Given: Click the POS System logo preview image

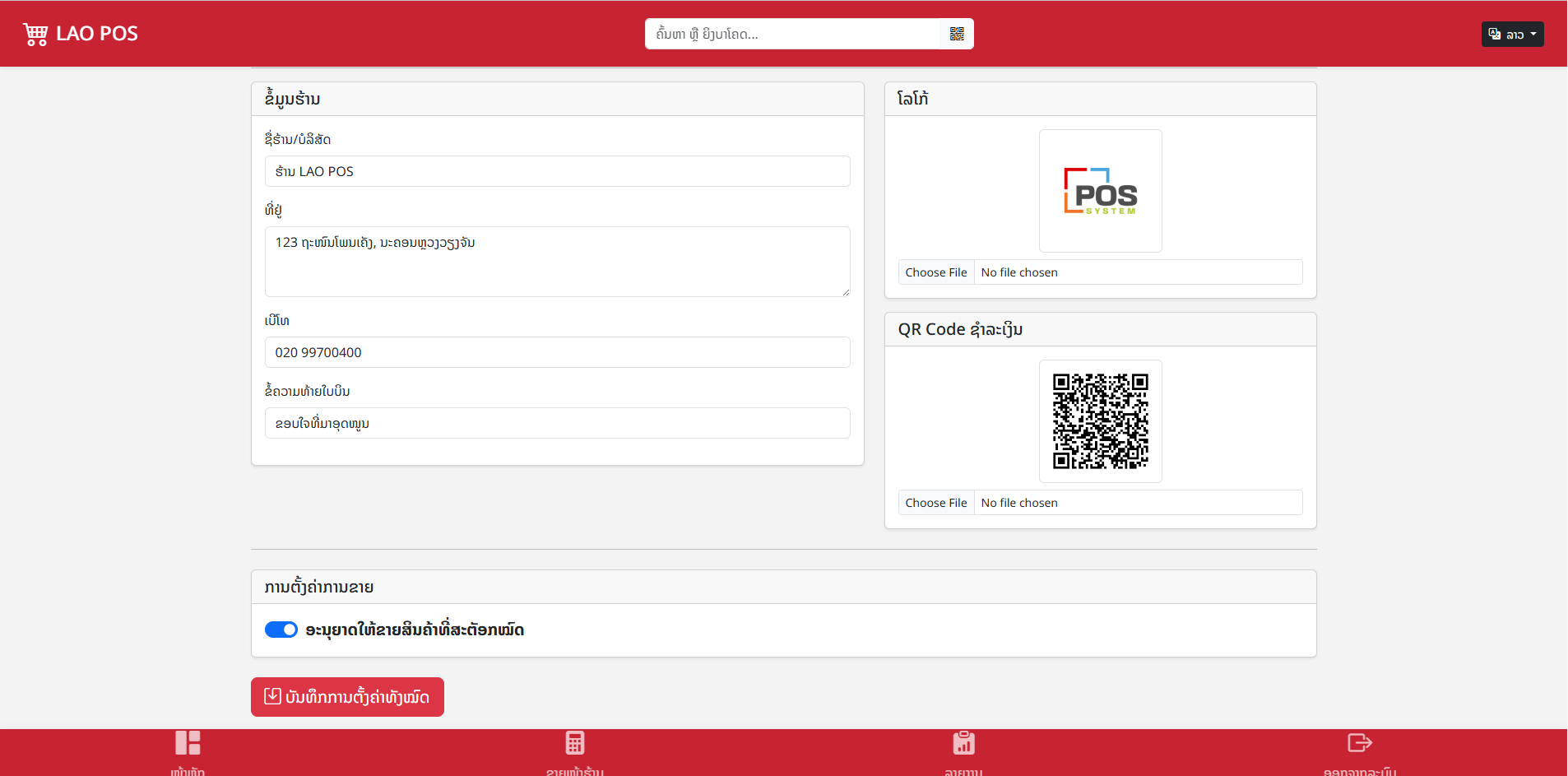Looking at the screenshot, I should coord(1100,191).
